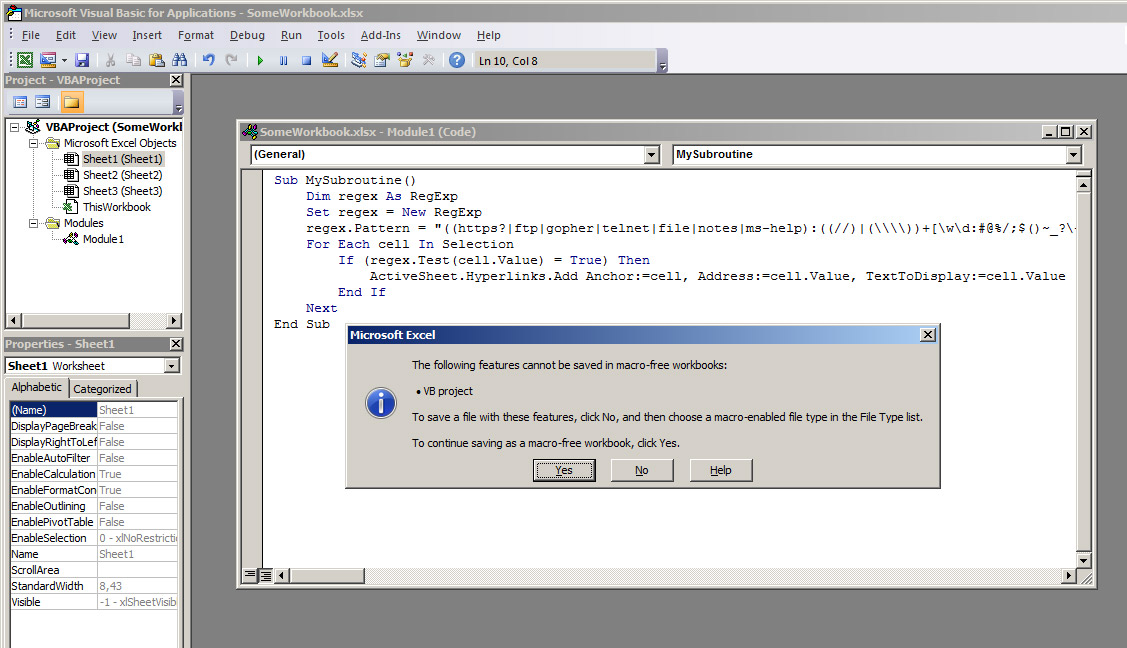Open Find with the binoculars icon

180,60
